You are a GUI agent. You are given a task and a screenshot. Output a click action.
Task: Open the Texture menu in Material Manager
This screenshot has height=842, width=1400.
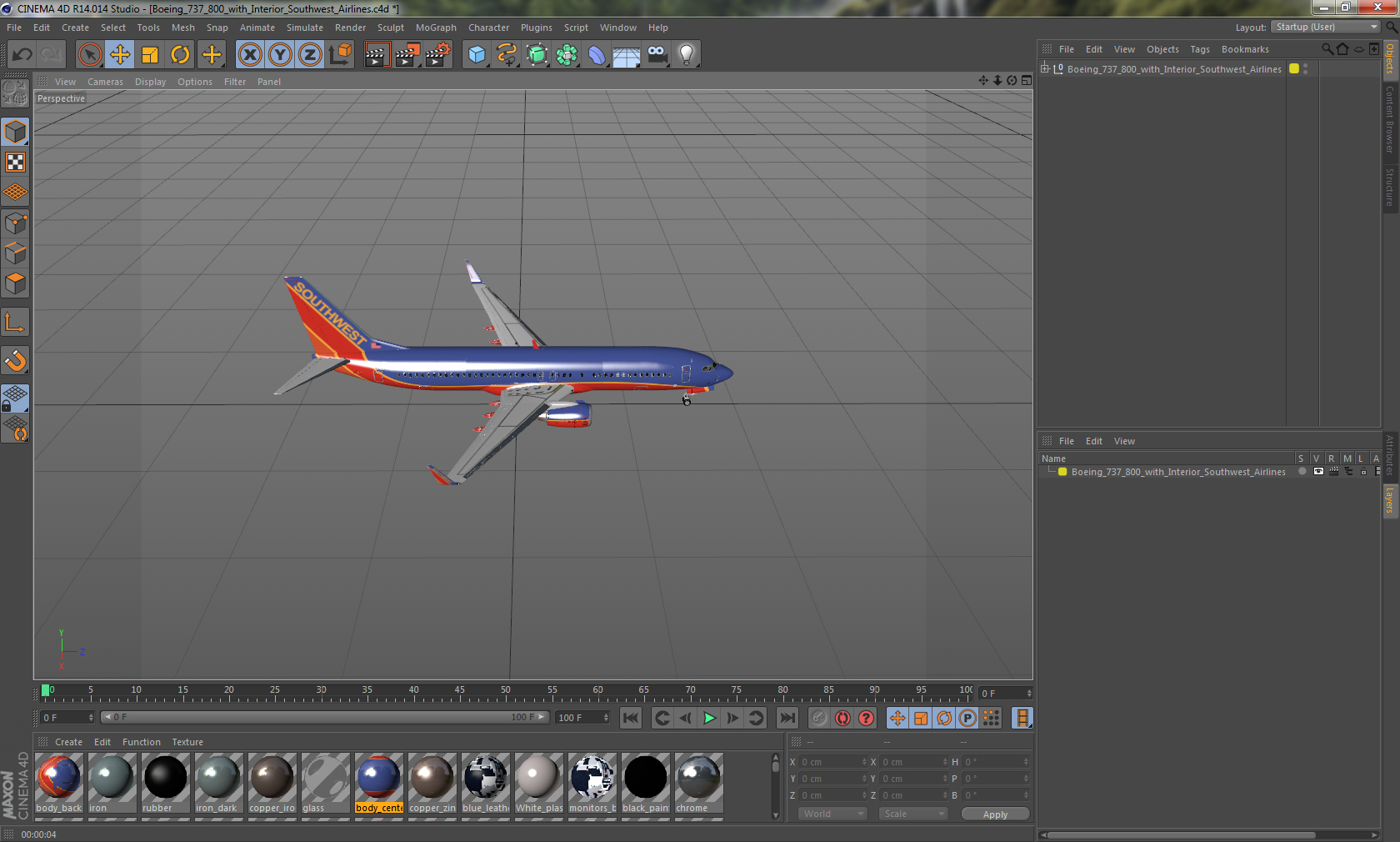187,742
